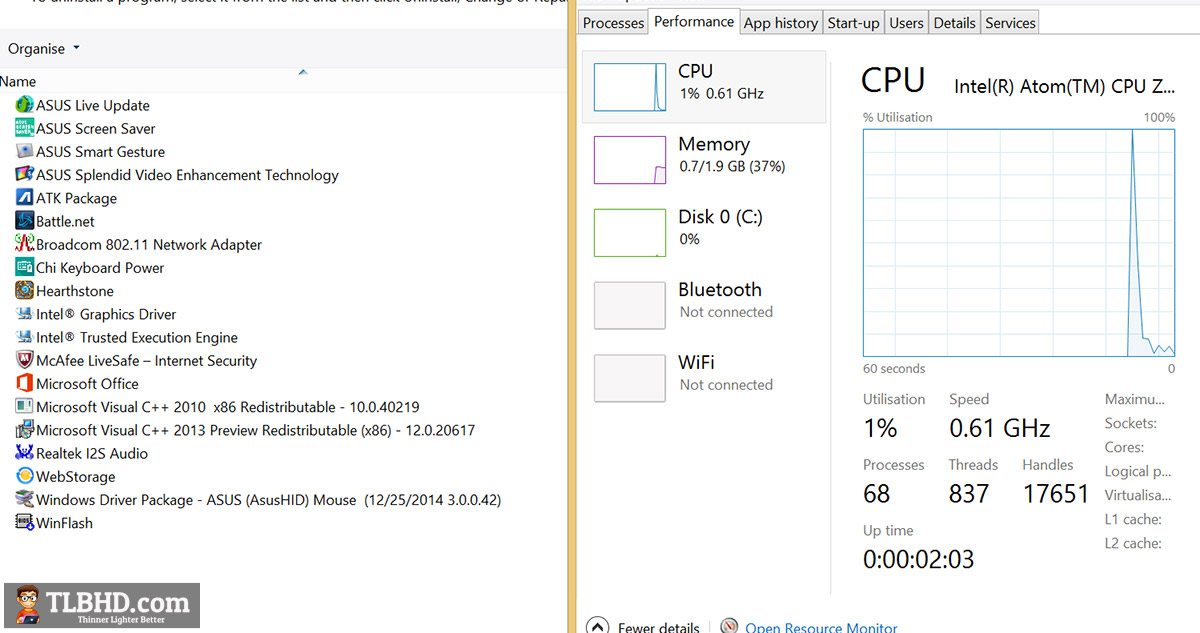The image size is (1200, 633).
Task: Select the WiFi resource thumbnail
Action: click(630, 378)
